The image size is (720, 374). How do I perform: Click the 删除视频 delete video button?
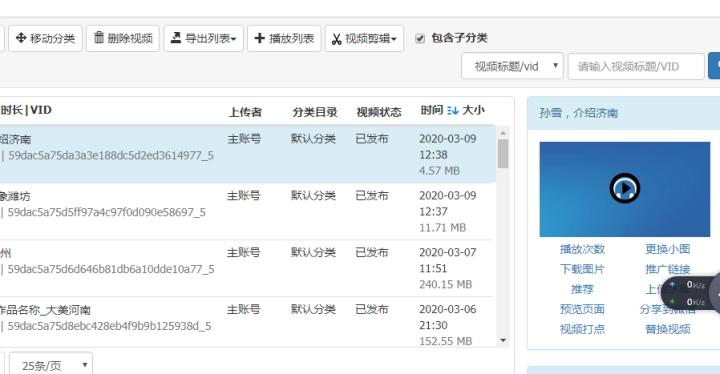click(x=123, y=38)
